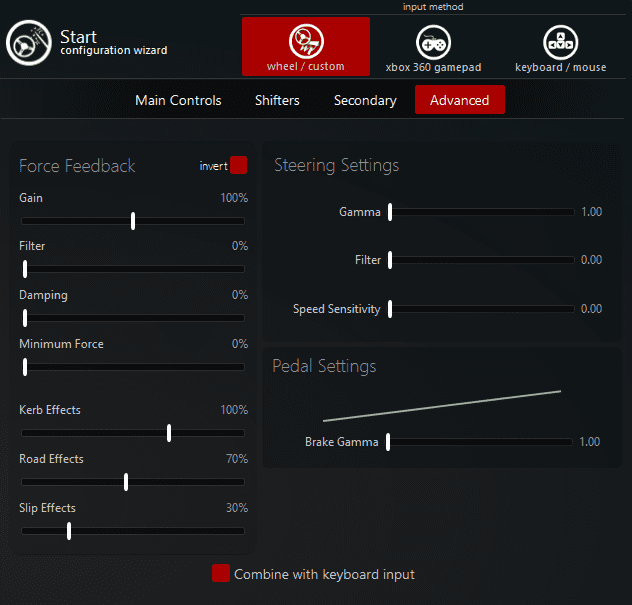Click the Steering Settings Filter value 0.00
Screen dimensions: 632x605
coord(591,260)
